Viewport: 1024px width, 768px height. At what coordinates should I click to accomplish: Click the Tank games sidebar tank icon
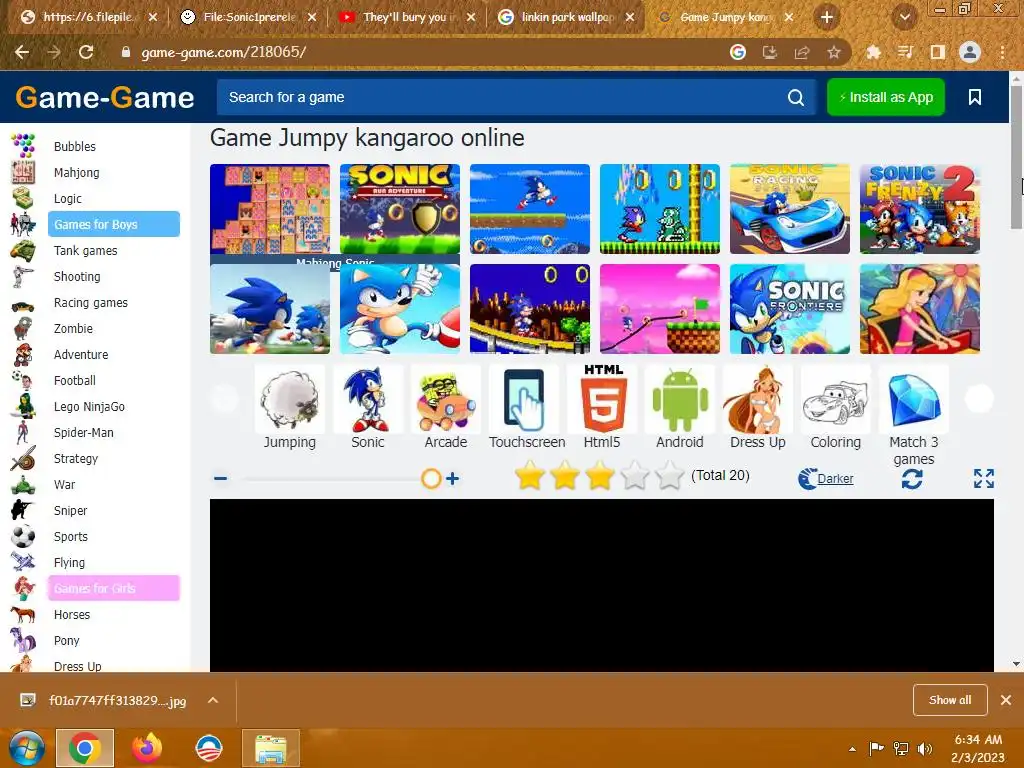tap(24, 250)
